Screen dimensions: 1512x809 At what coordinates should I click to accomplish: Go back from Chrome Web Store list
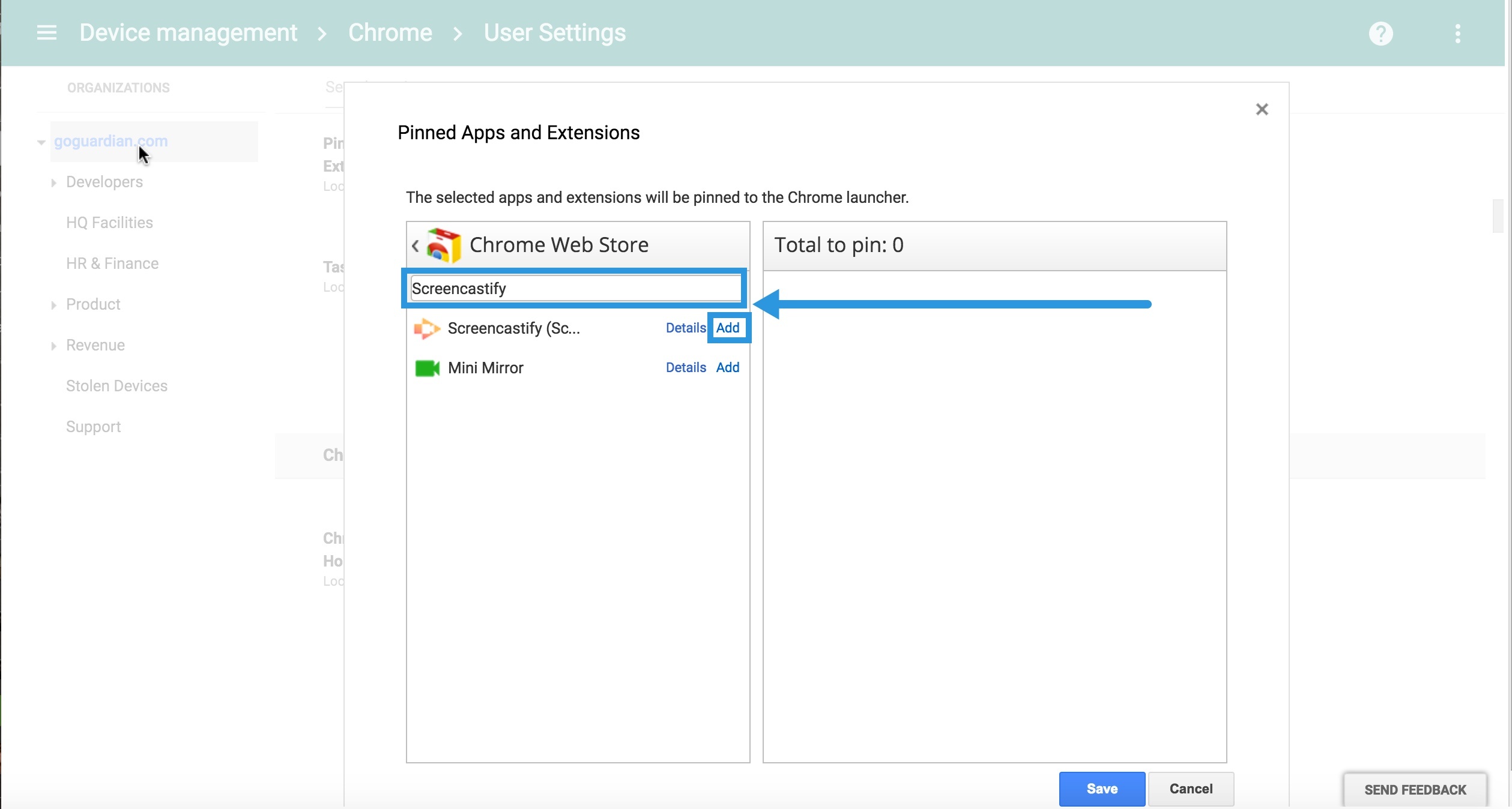click(x=416, y=245)
